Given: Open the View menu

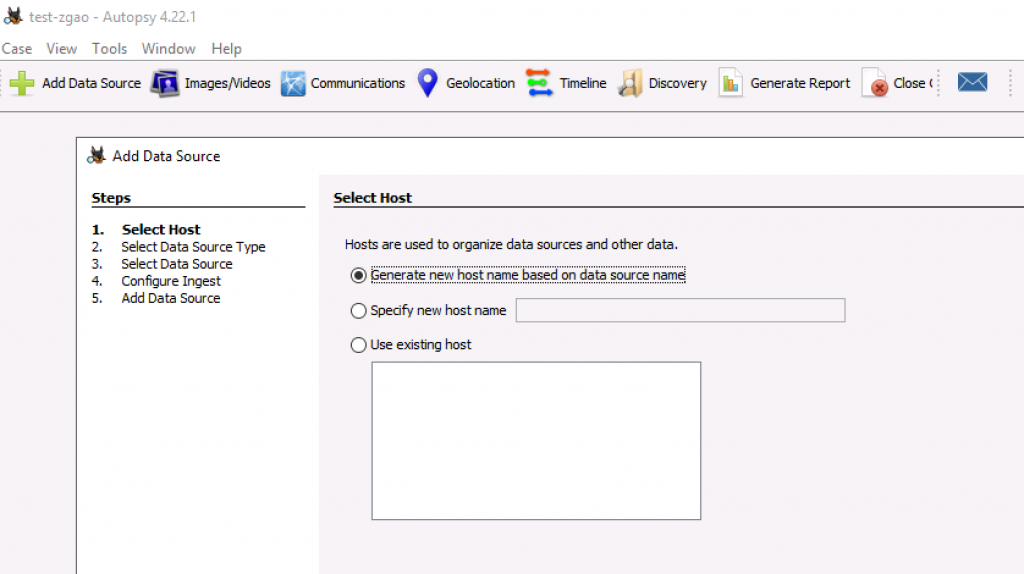Looking at the screenshot, I should click(x=61, y=48).
